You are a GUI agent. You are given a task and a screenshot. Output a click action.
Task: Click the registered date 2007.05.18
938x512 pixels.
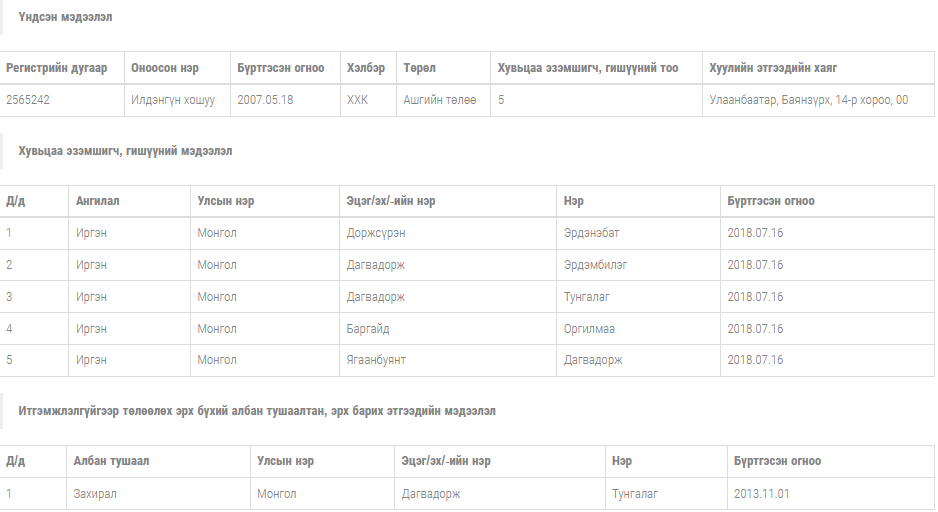point(265,100)
